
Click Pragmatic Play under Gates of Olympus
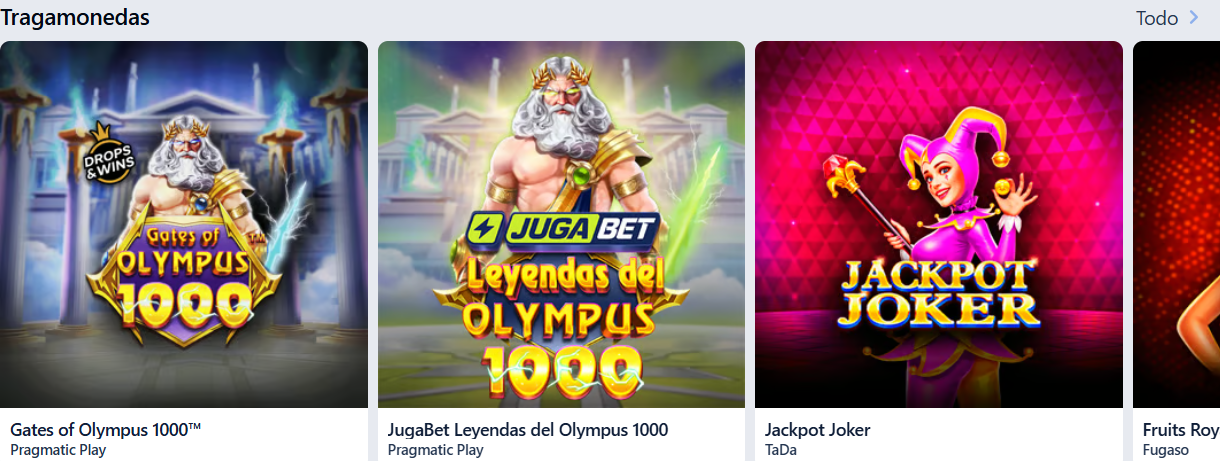click(58, 450)
